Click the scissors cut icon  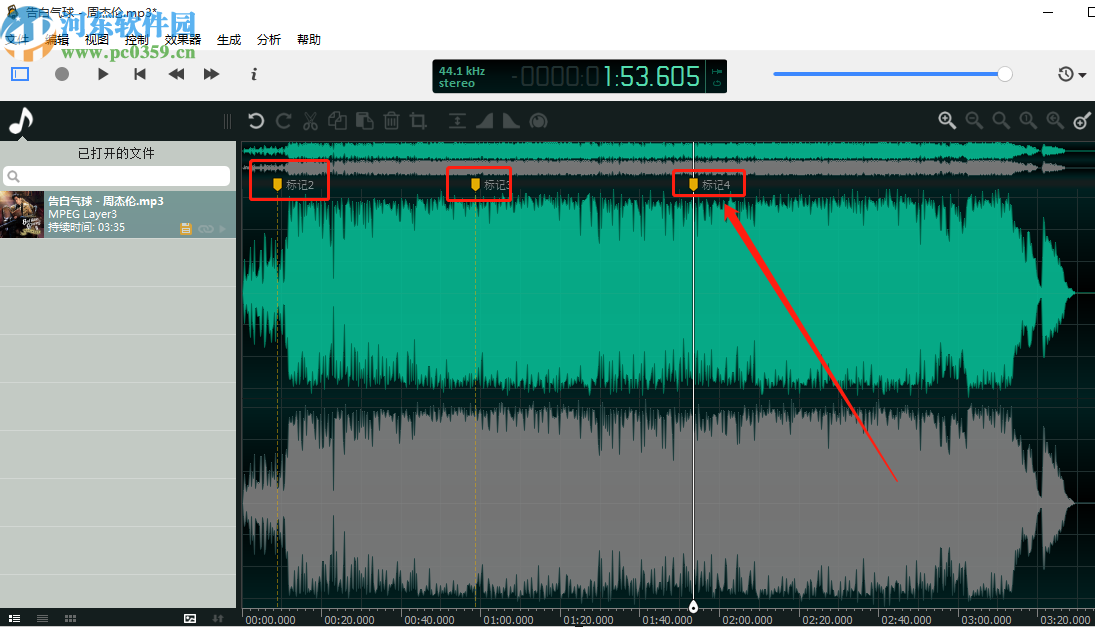[x=310, y=121]
